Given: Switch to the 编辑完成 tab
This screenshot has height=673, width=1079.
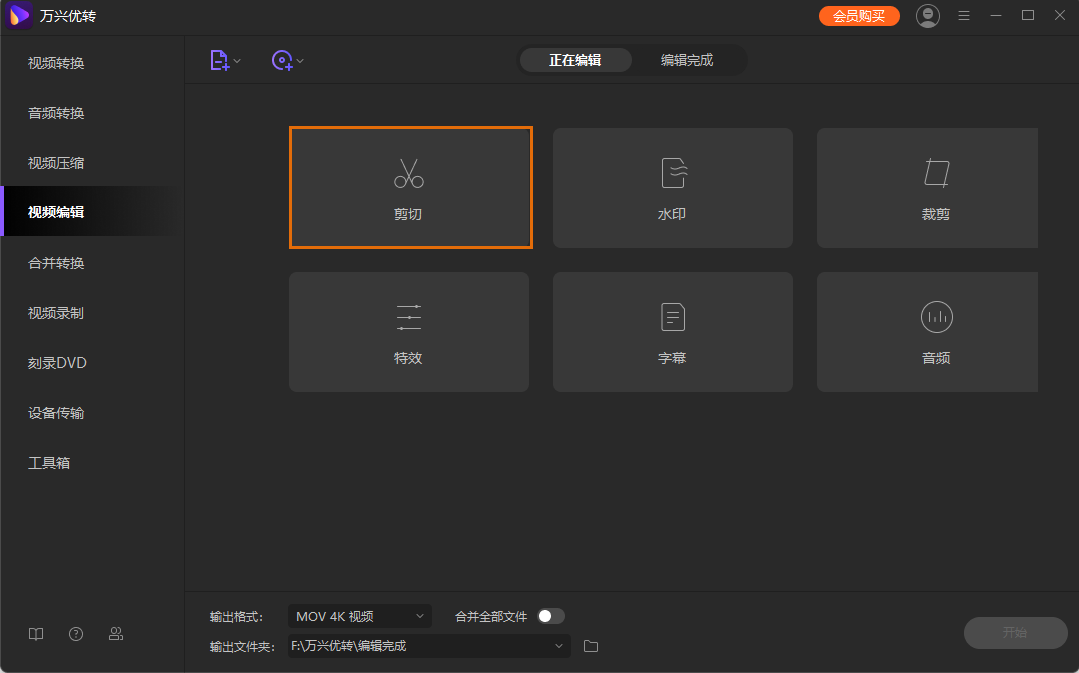Looking at the screenshot, I should 687,60.
